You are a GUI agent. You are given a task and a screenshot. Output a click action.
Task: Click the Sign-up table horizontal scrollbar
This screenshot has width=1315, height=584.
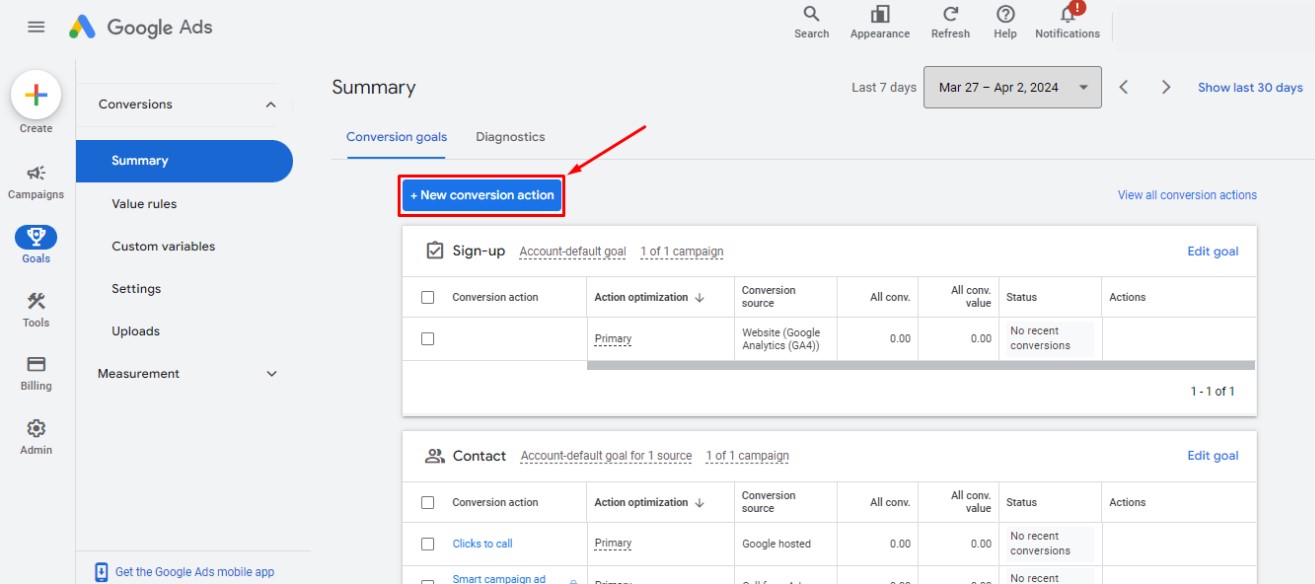click(x=920, y=366)
